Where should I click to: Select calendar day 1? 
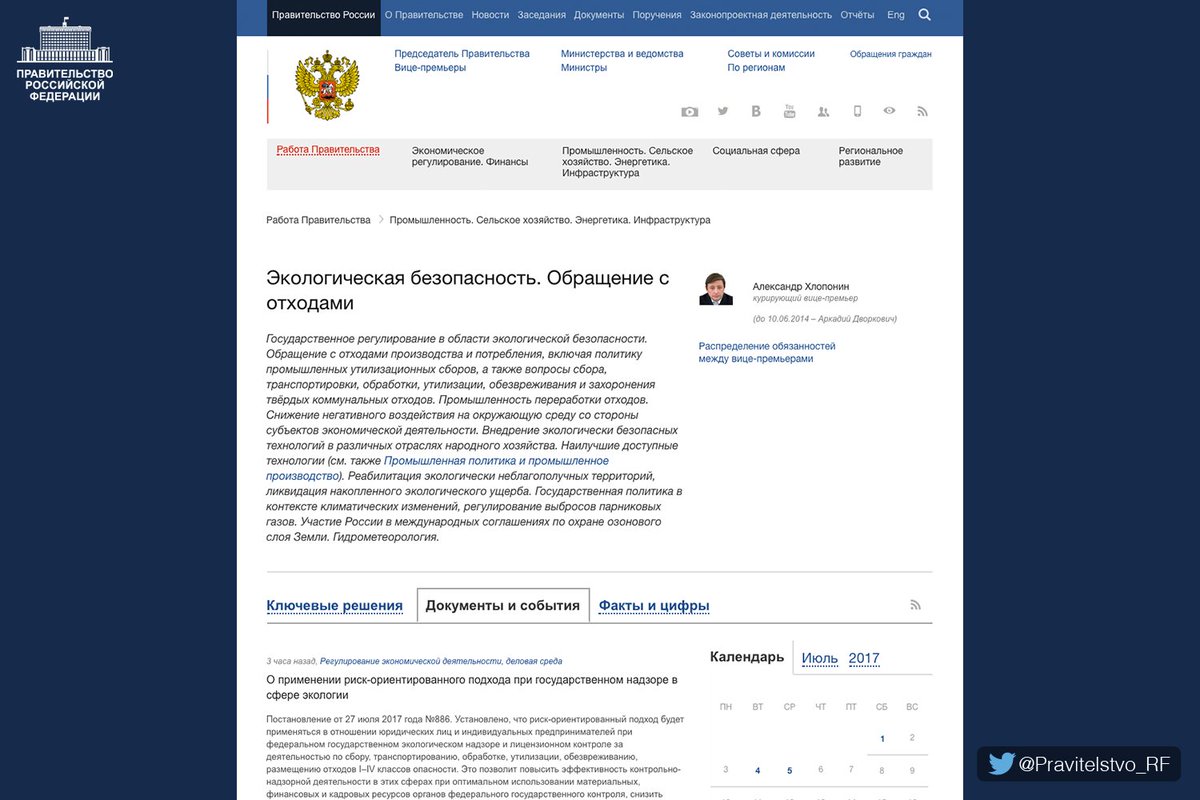882,739
